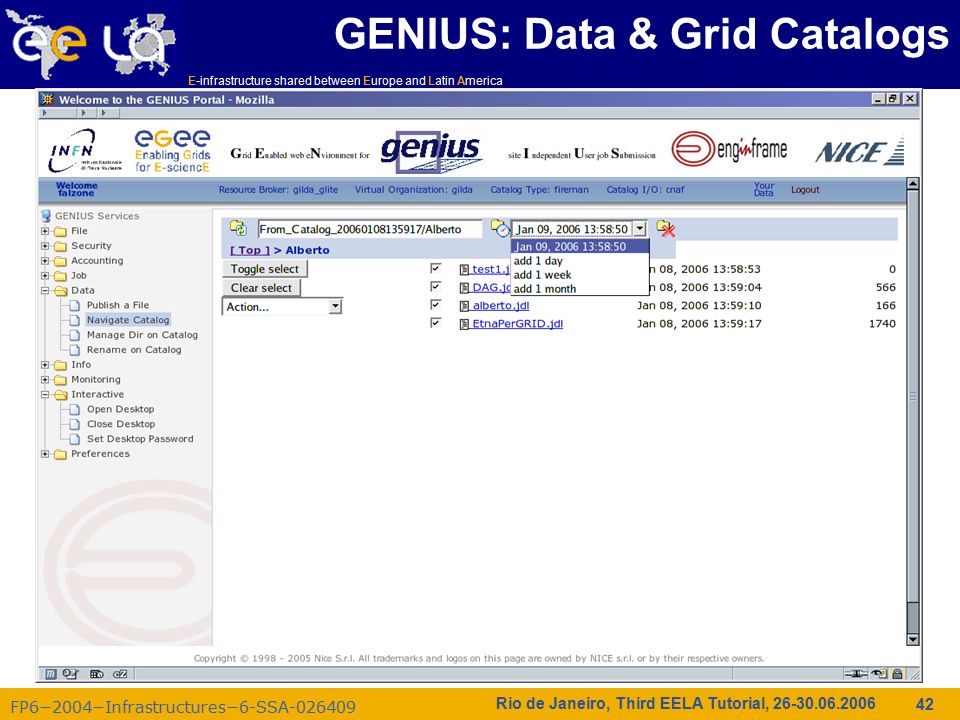Image resolution: width=960 pixels, height=720 pixels.
Task: Click the Navigator icon in status bar
Action: 51,674
